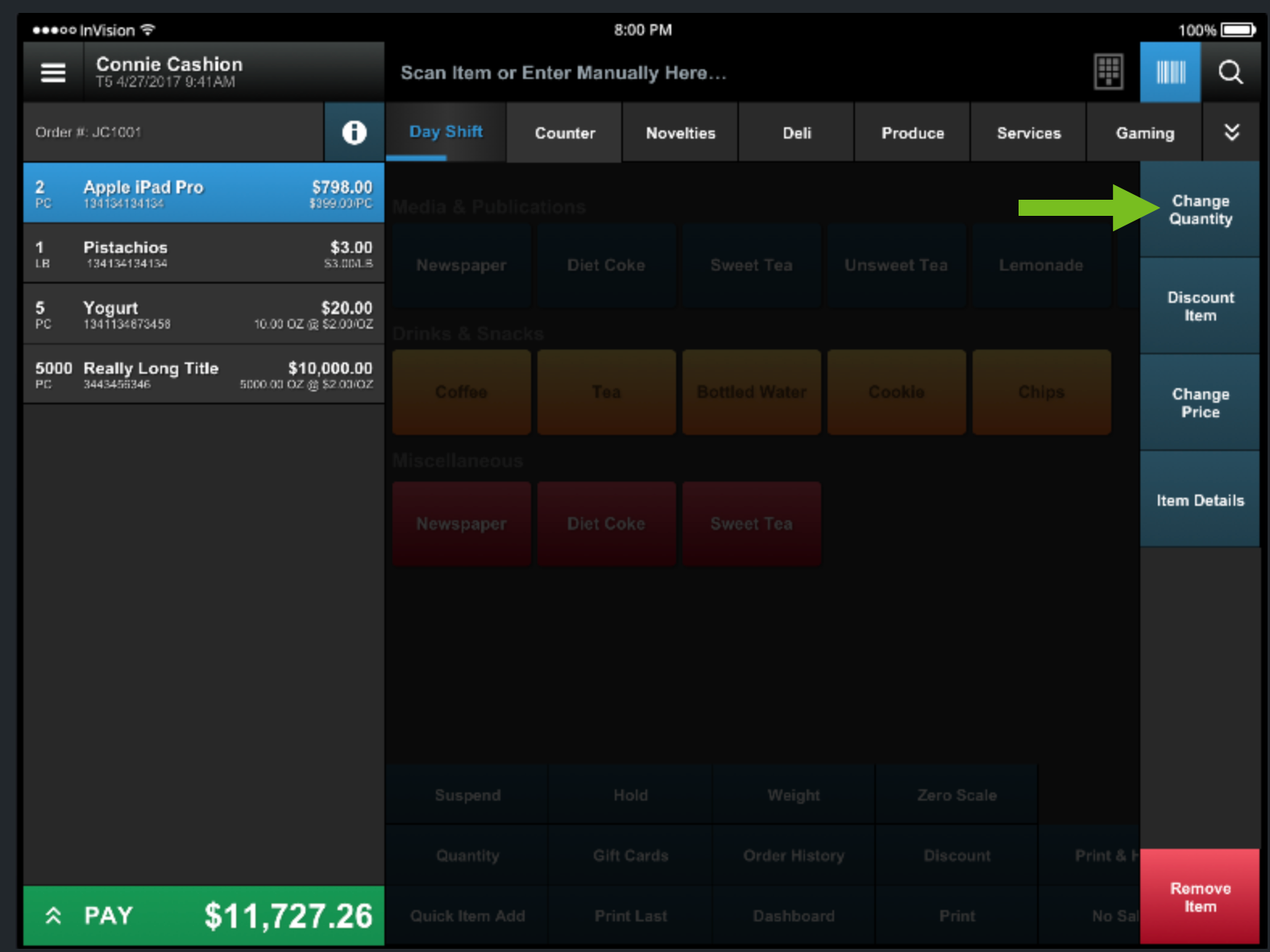Select the Pistachios line item
This screenshot has height=952, width=1270.
pos(203,254)
